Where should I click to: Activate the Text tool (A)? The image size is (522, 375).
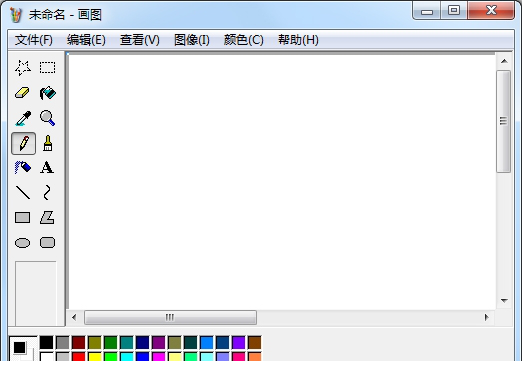(x=47, y=168)
